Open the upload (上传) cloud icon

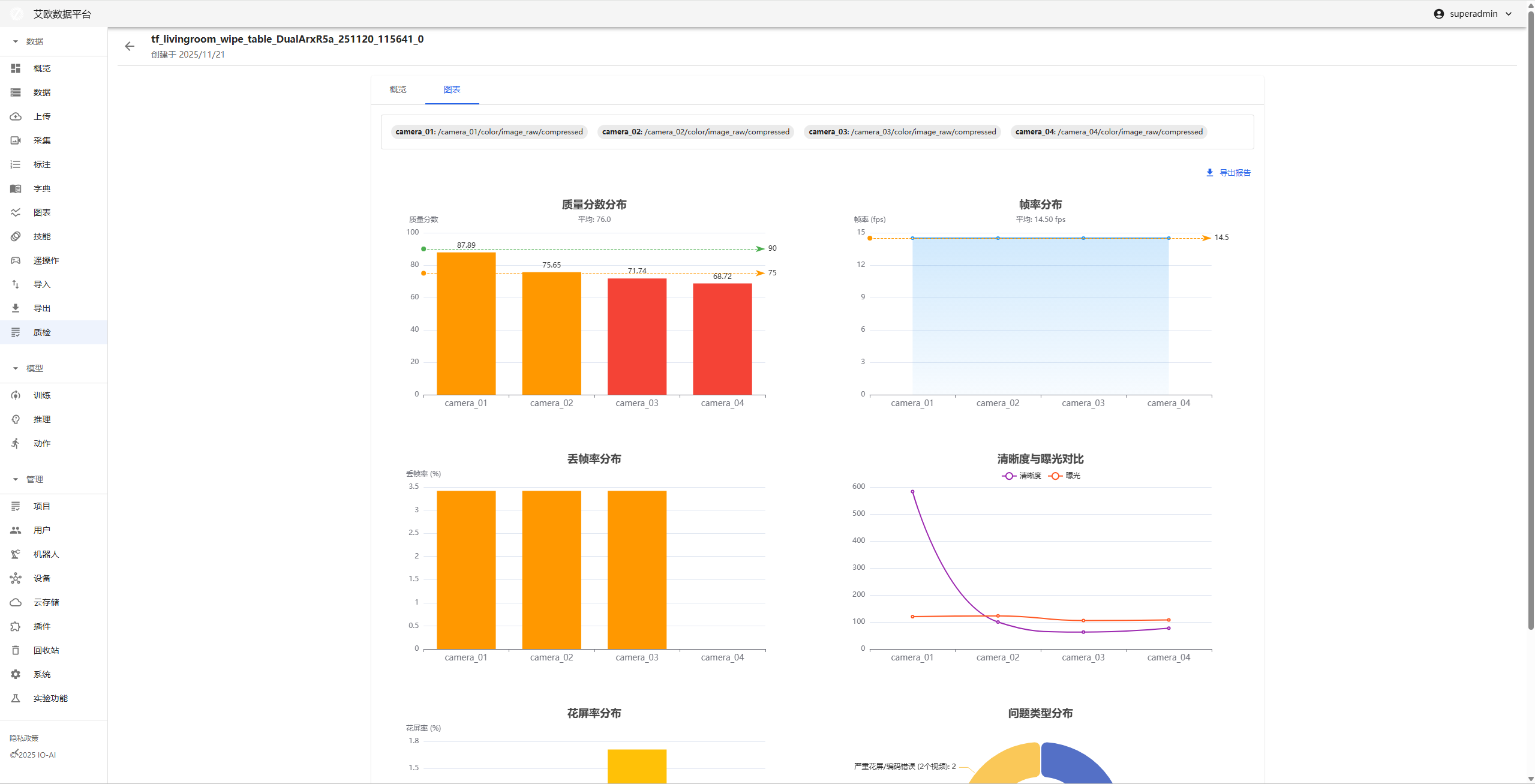(16, 116)
